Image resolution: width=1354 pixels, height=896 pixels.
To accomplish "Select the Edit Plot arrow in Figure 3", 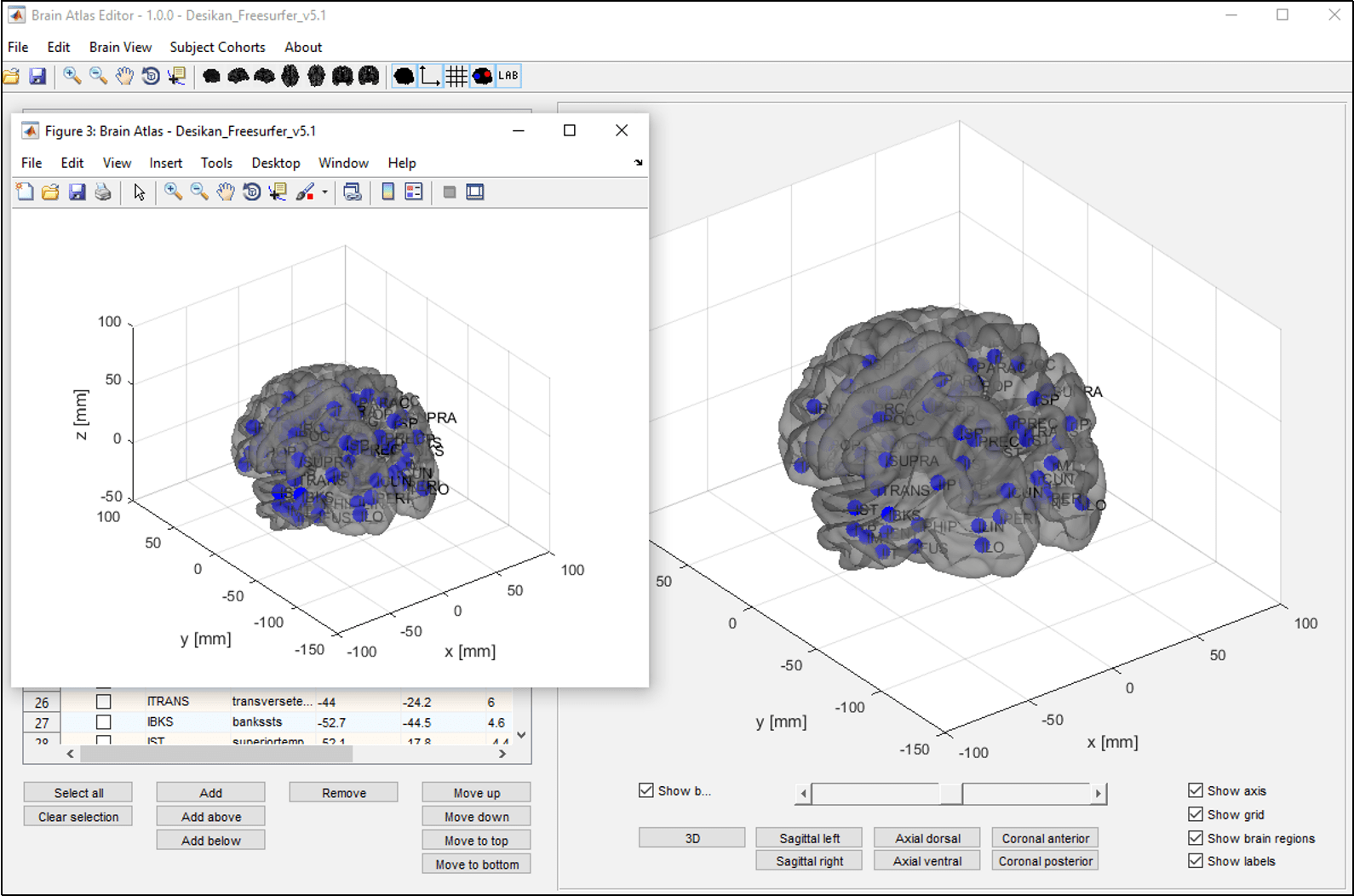I will coord(139,192).
